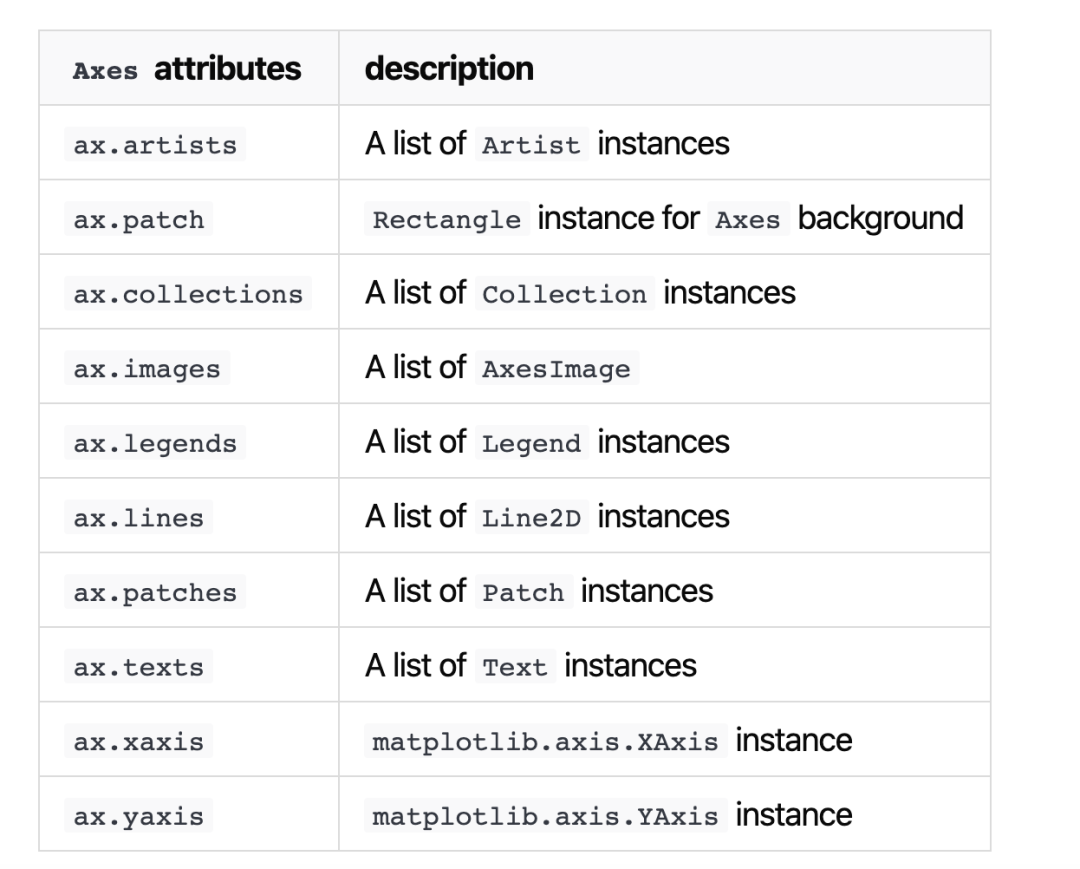Click the ax.texts code label

pyautogui.click(x=138, y=667)
